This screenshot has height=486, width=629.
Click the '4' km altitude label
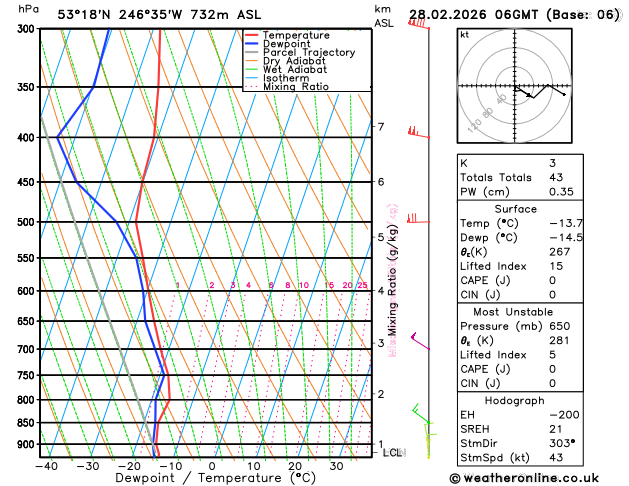[x=381, y=290]
